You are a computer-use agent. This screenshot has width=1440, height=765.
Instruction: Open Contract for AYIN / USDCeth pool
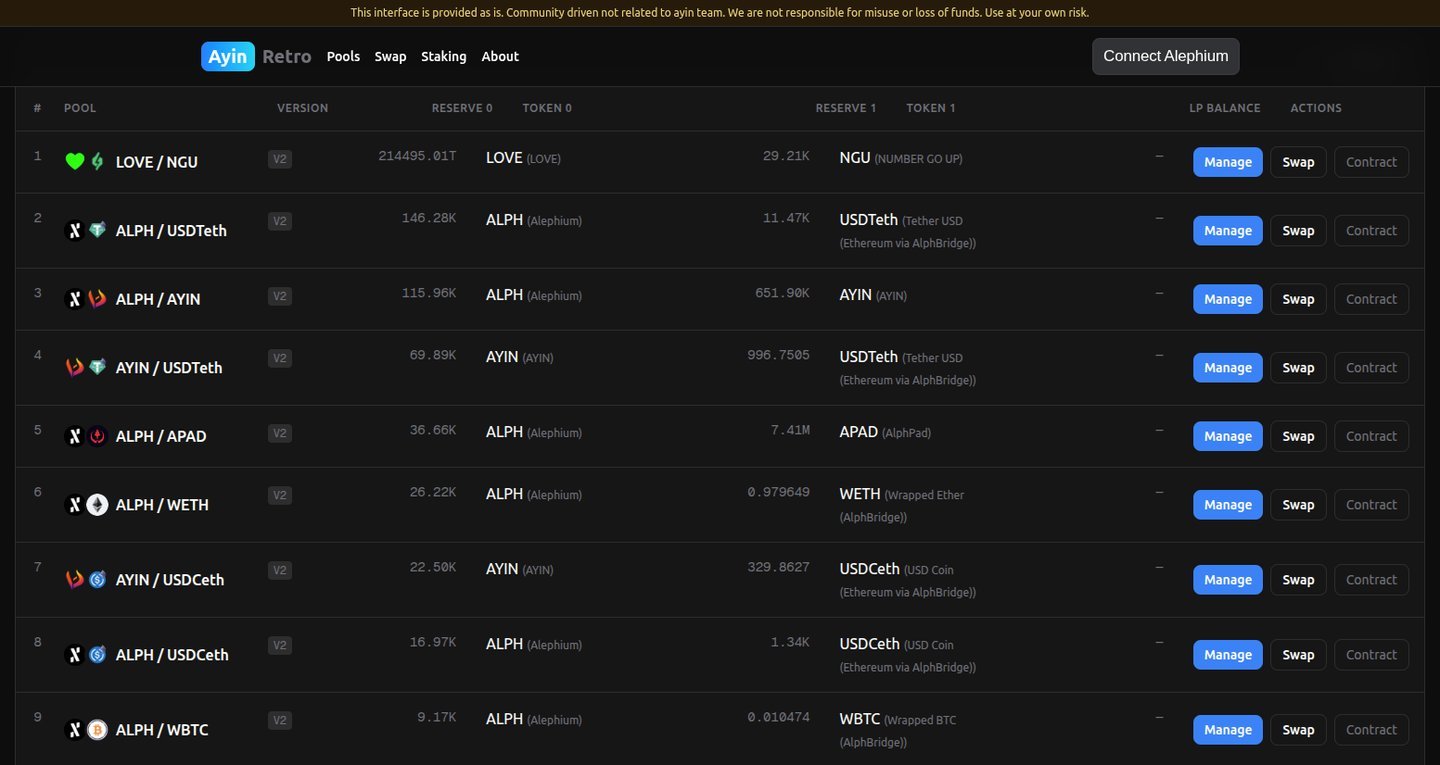coord(1372,580)
